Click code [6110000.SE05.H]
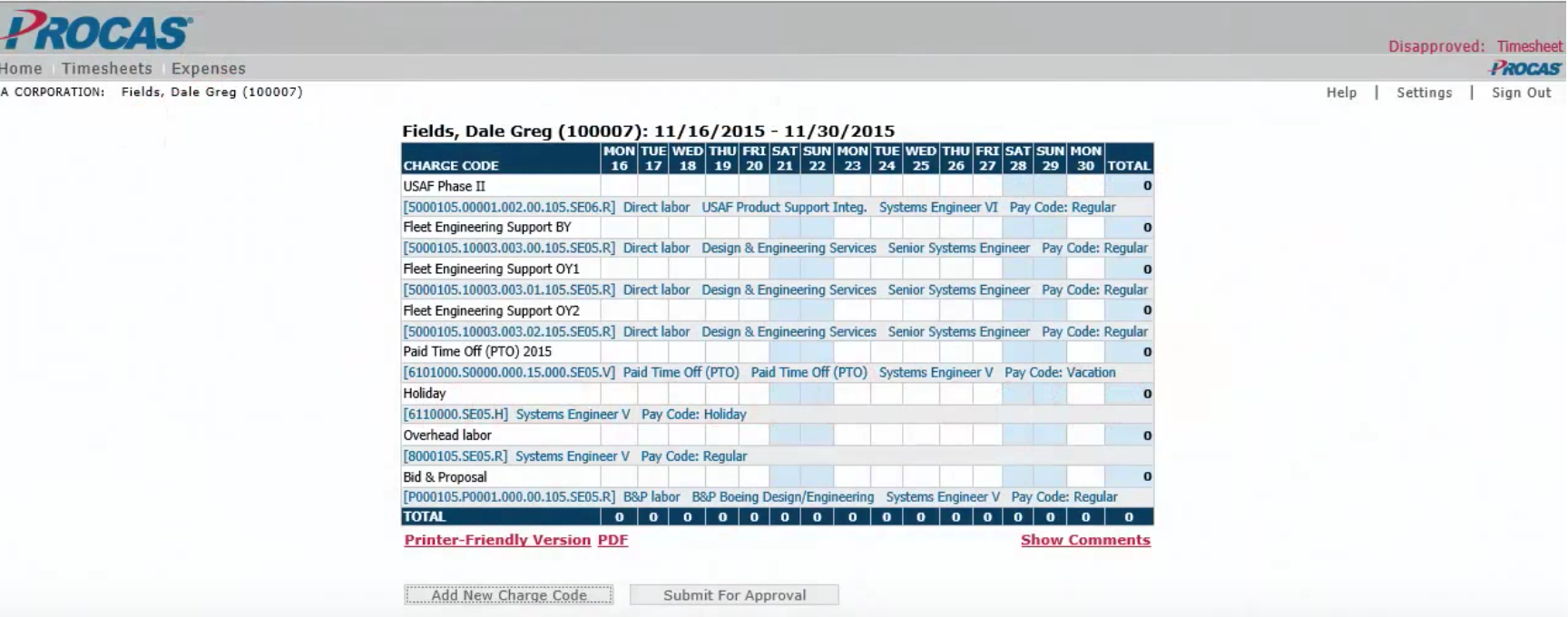This screenshot has width=1568, height=617. click(456, 415)
